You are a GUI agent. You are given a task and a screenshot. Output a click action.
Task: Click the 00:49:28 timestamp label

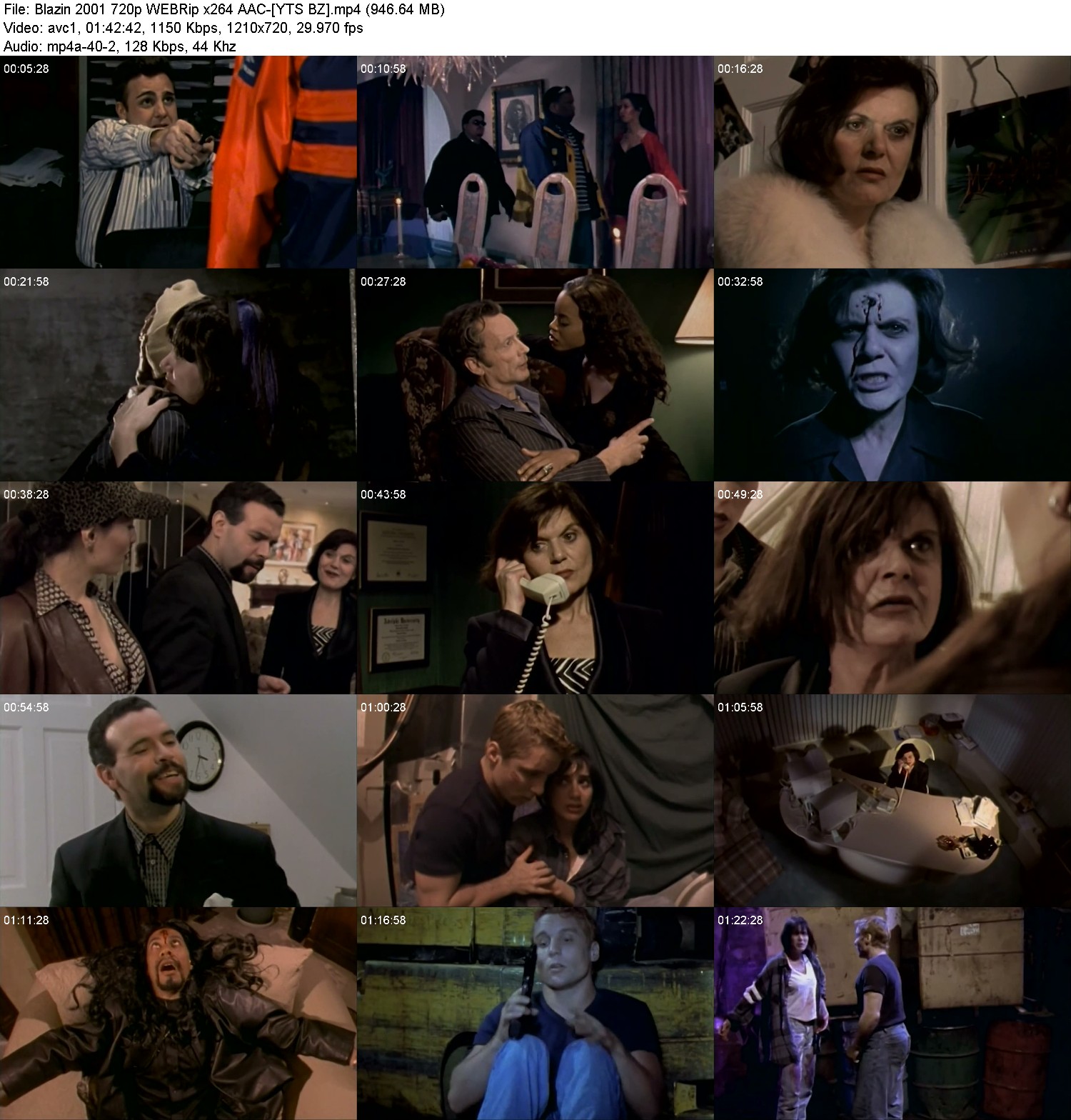740,495
